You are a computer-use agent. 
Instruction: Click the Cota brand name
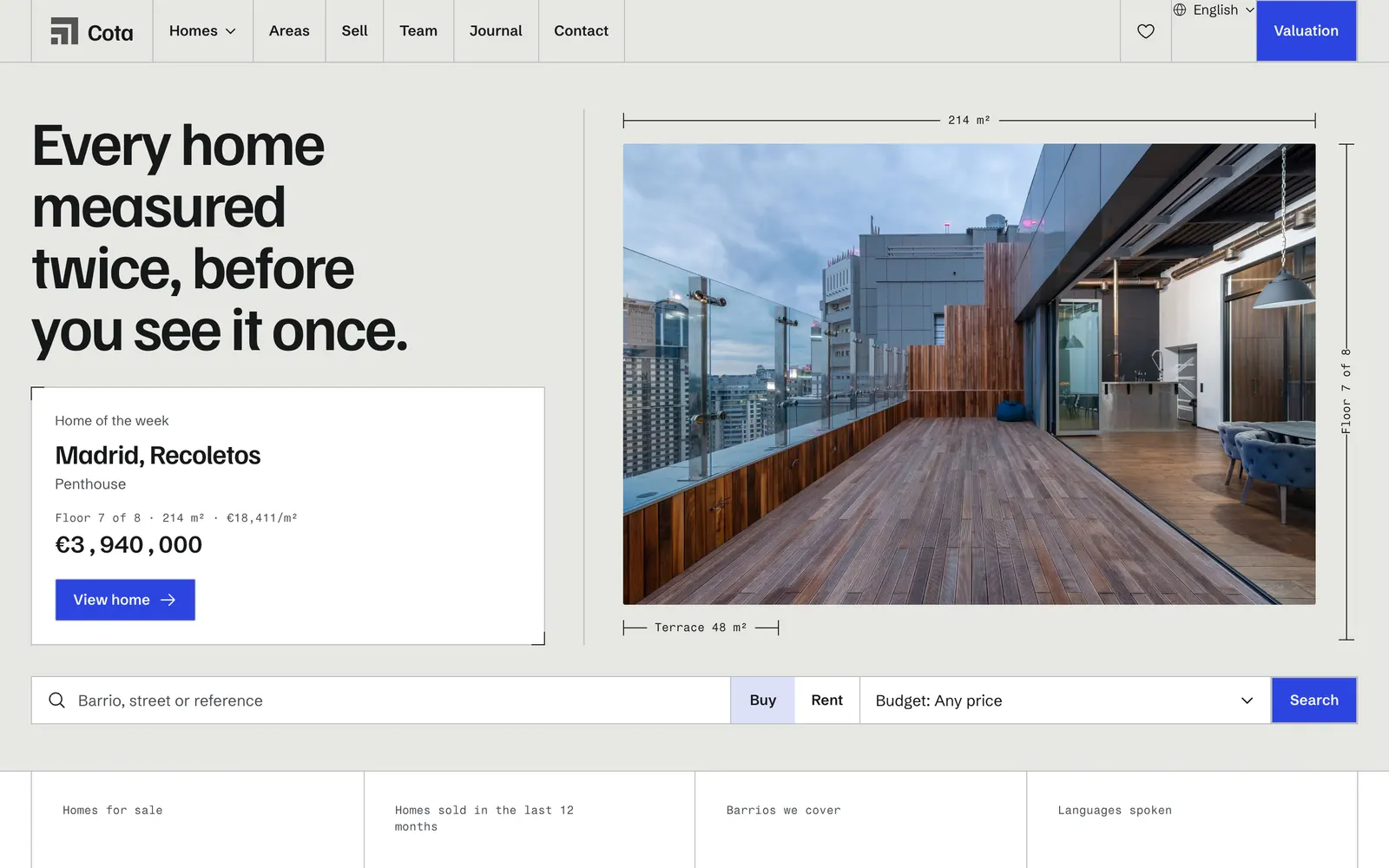click(x=110, y=33)
